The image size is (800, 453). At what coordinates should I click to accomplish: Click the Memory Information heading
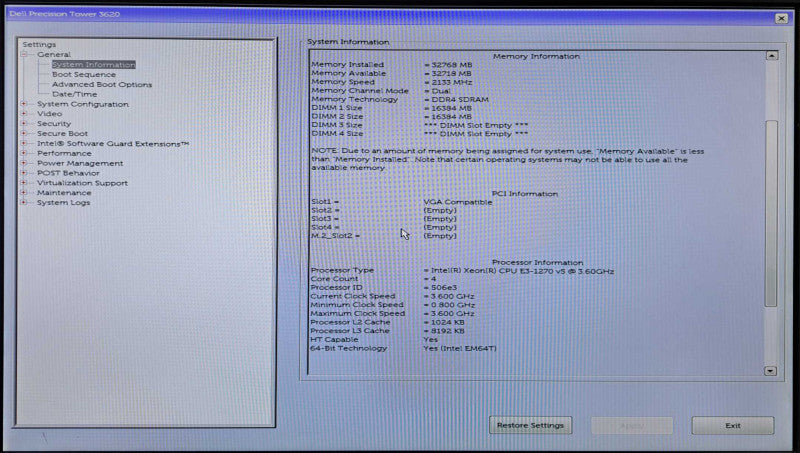point(536,56)
